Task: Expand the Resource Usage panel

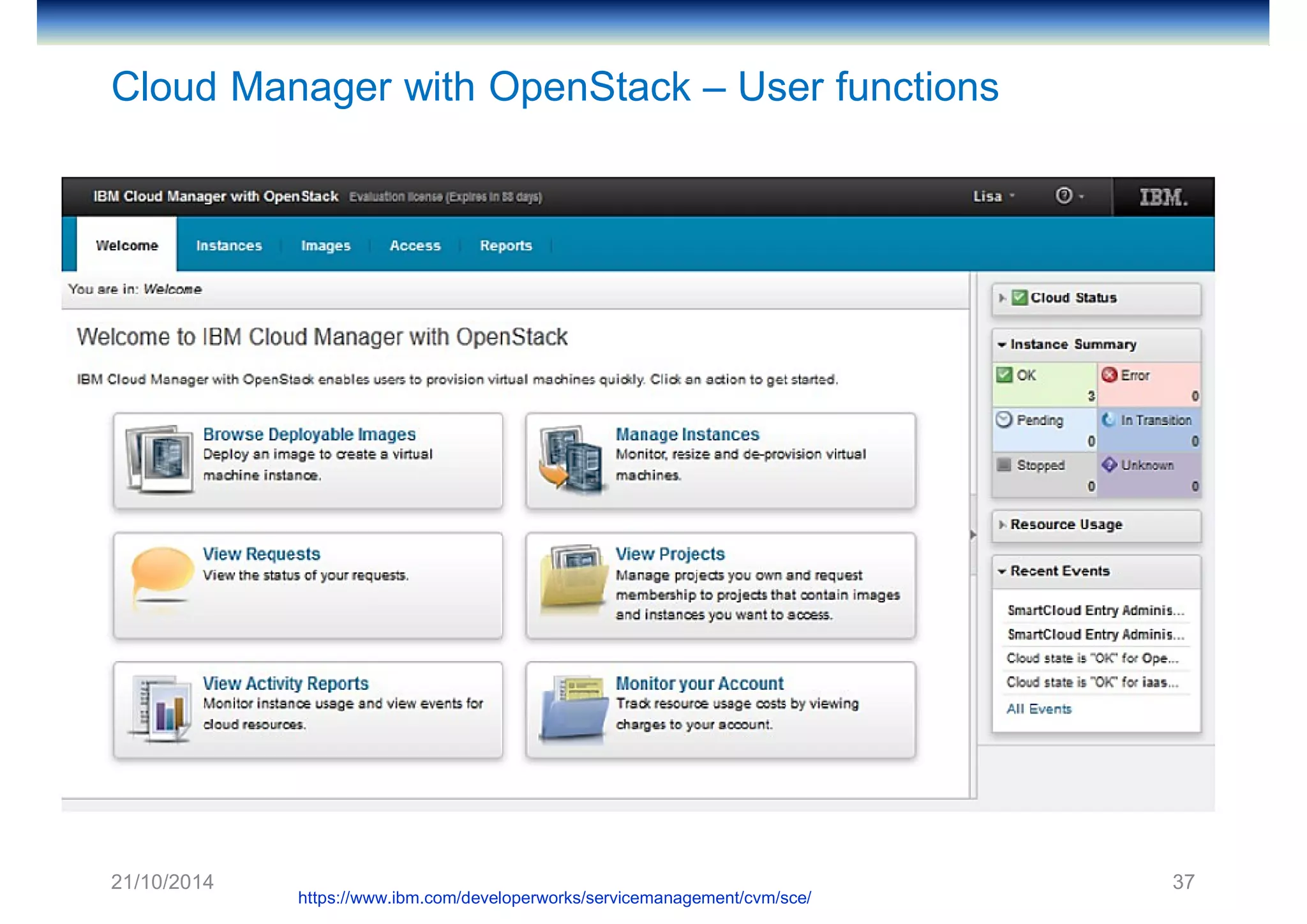Action: pos(1002,525)
